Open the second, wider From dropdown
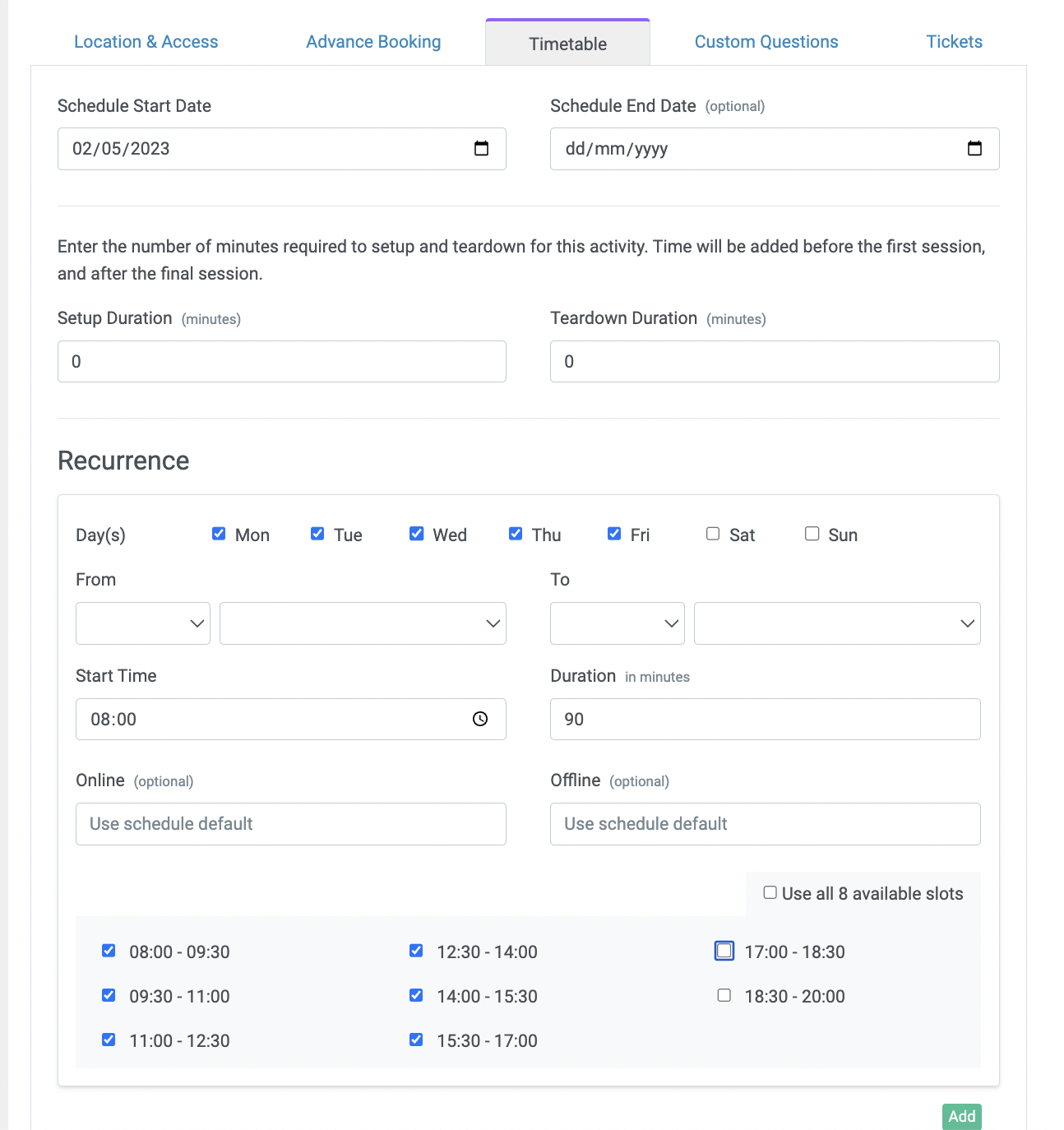The height and width of the screenshot is (1130, 1064). [363, 623]
